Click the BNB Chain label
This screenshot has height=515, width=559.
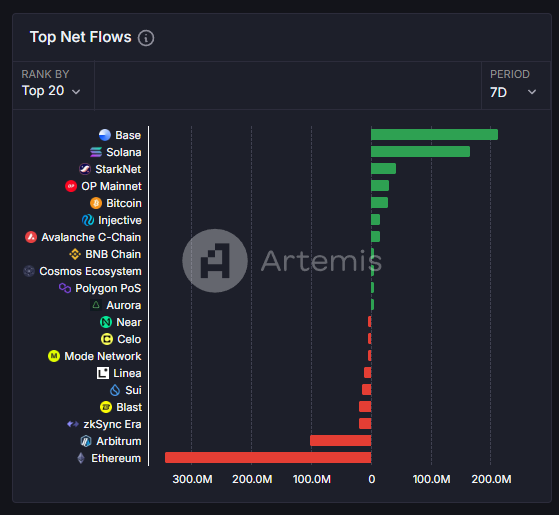(x=113, y=254)
